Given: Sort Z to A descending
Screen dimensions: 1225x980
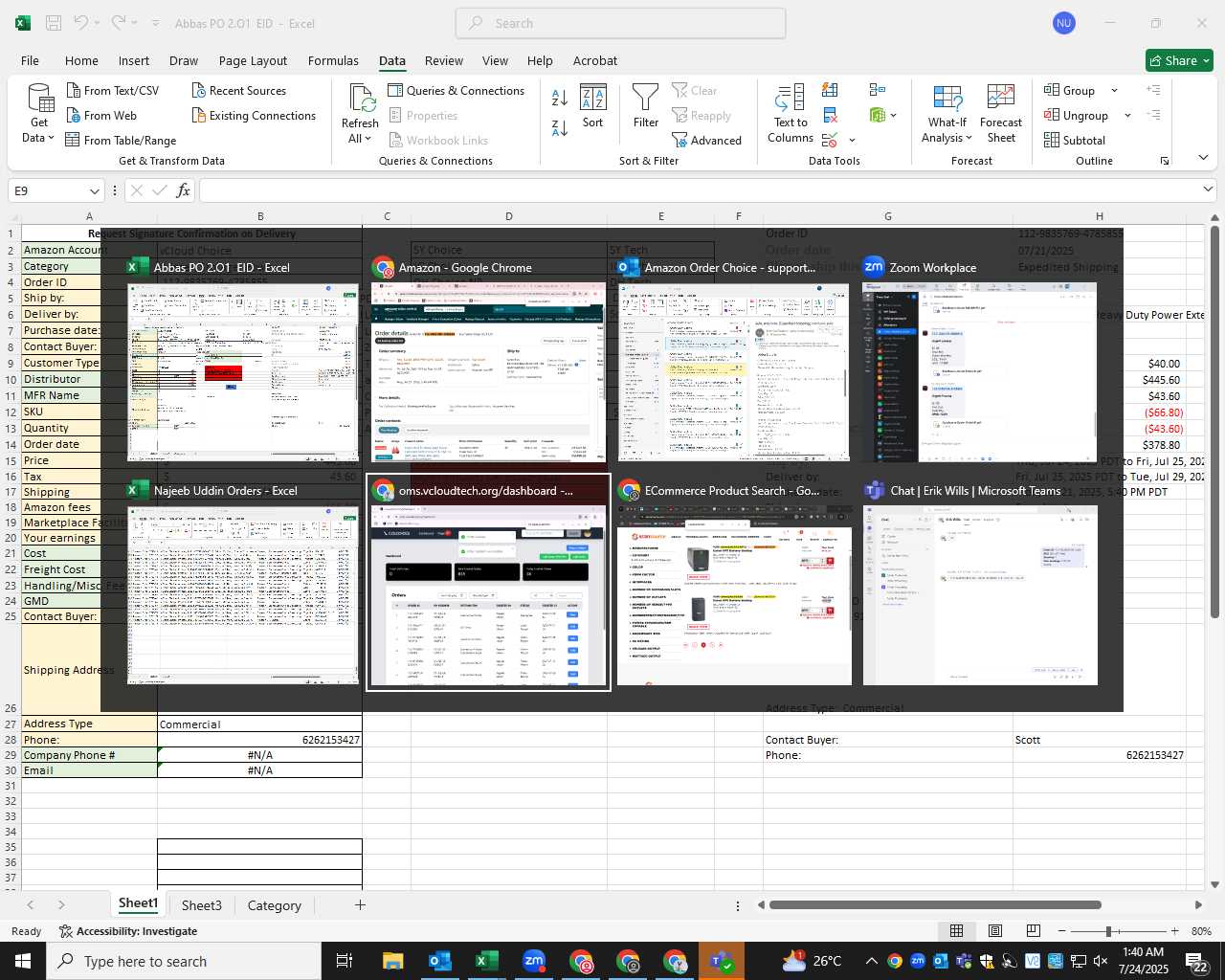Looking at the screenshot, I should (x=560, y=127).
